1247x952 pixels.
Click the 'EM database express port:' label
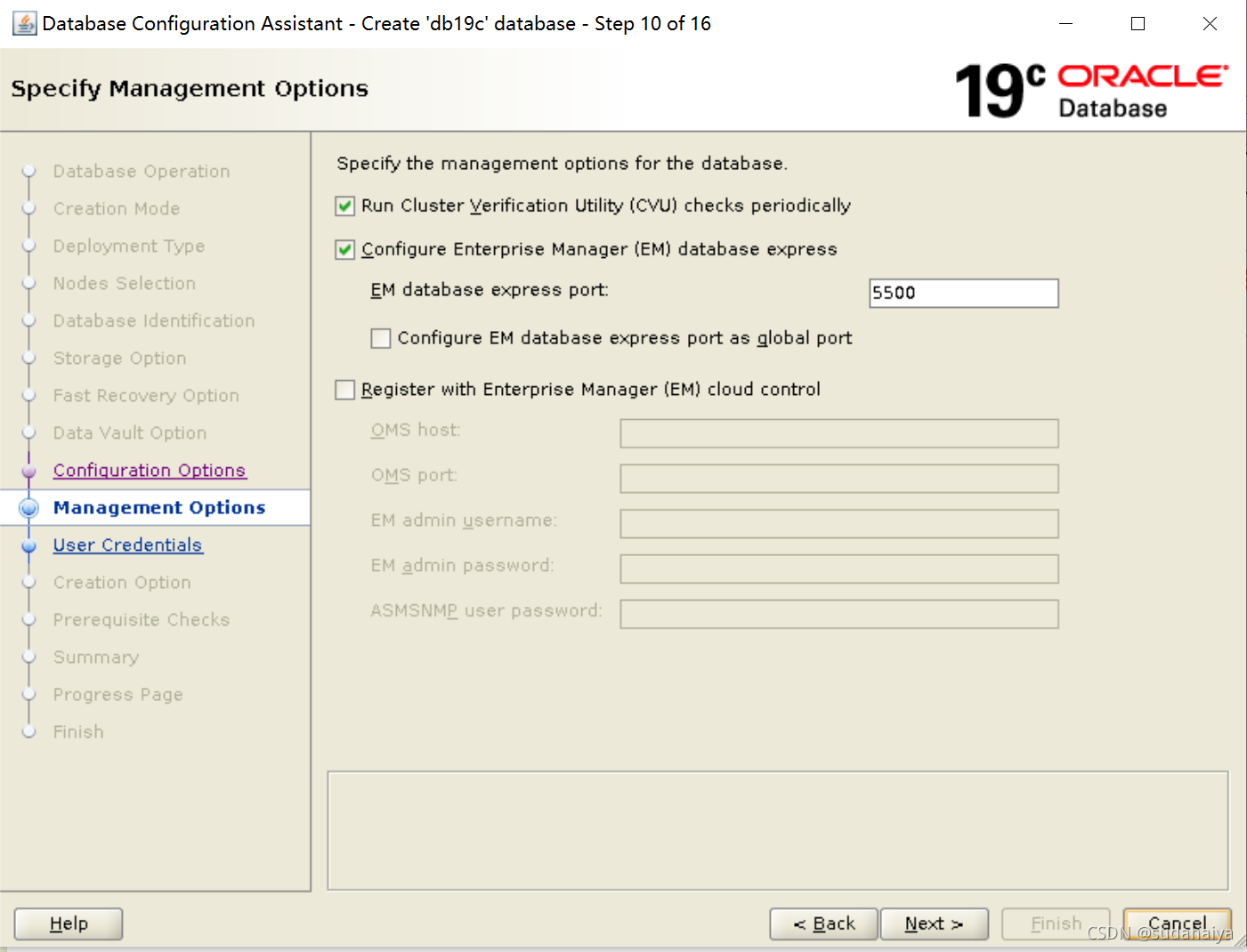pyautogui.click(x=490, y=290)
